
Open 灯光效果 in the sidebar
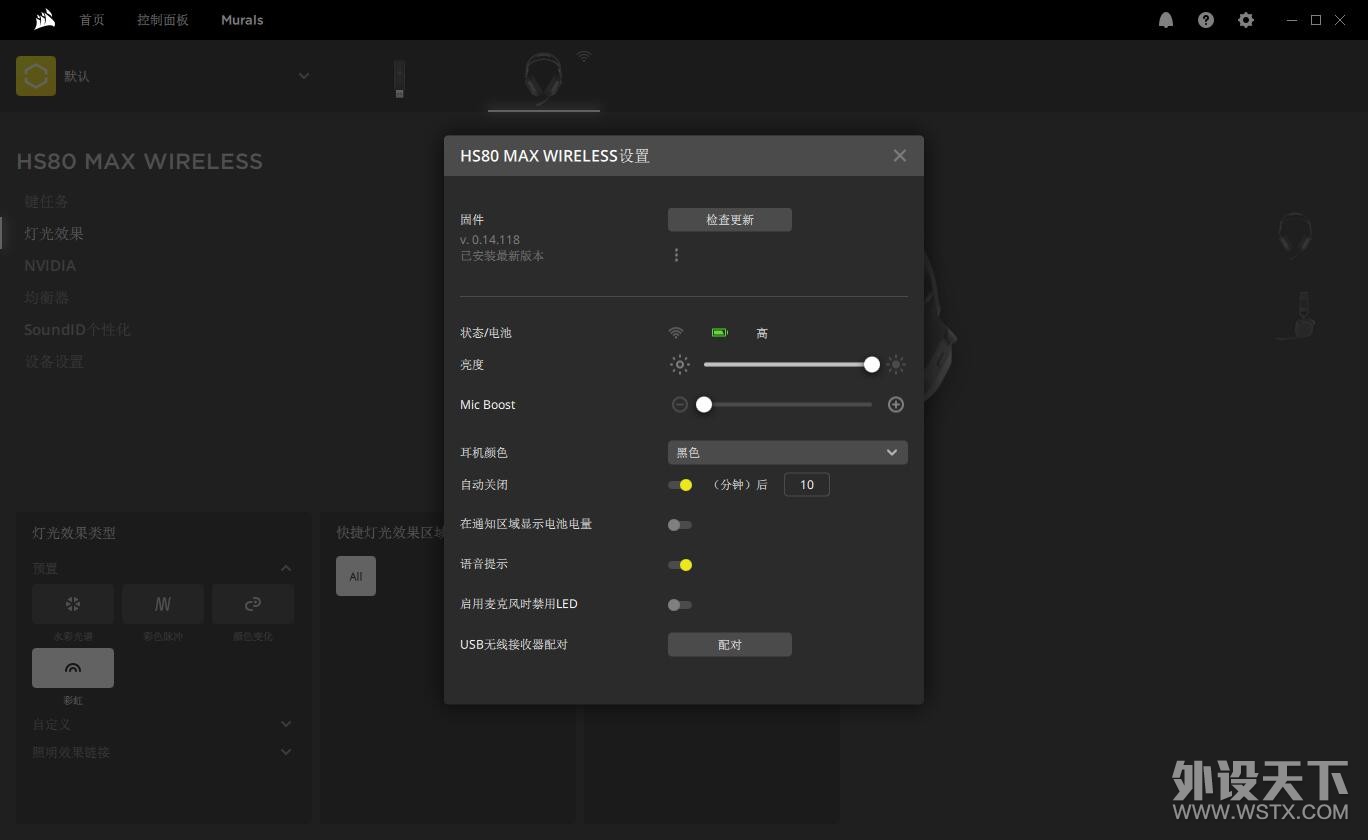pyautogui.click(x=54, y=233)
